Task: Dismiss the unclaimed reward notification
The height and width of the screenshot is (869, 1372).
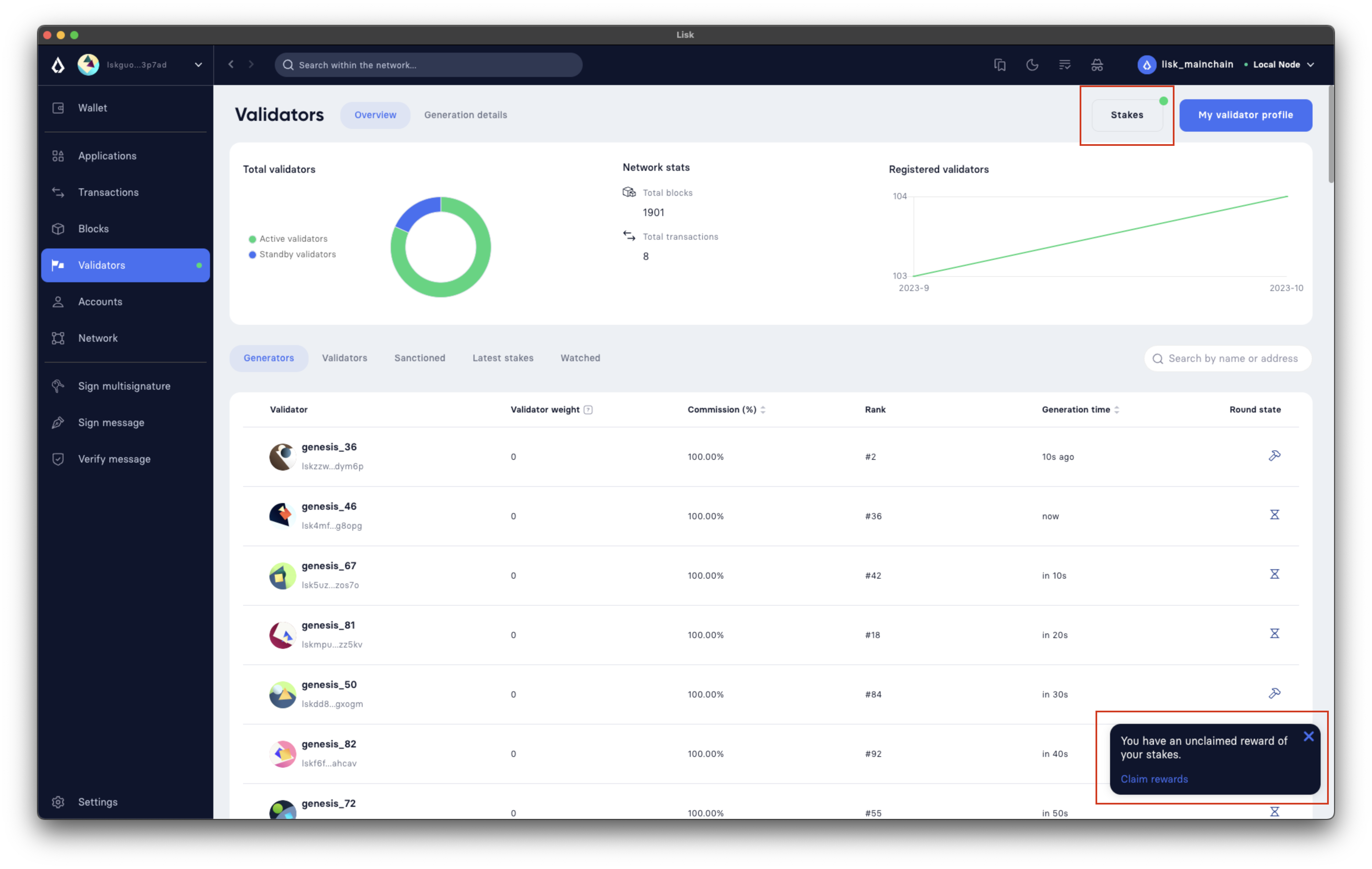Action: (1308, 736)
